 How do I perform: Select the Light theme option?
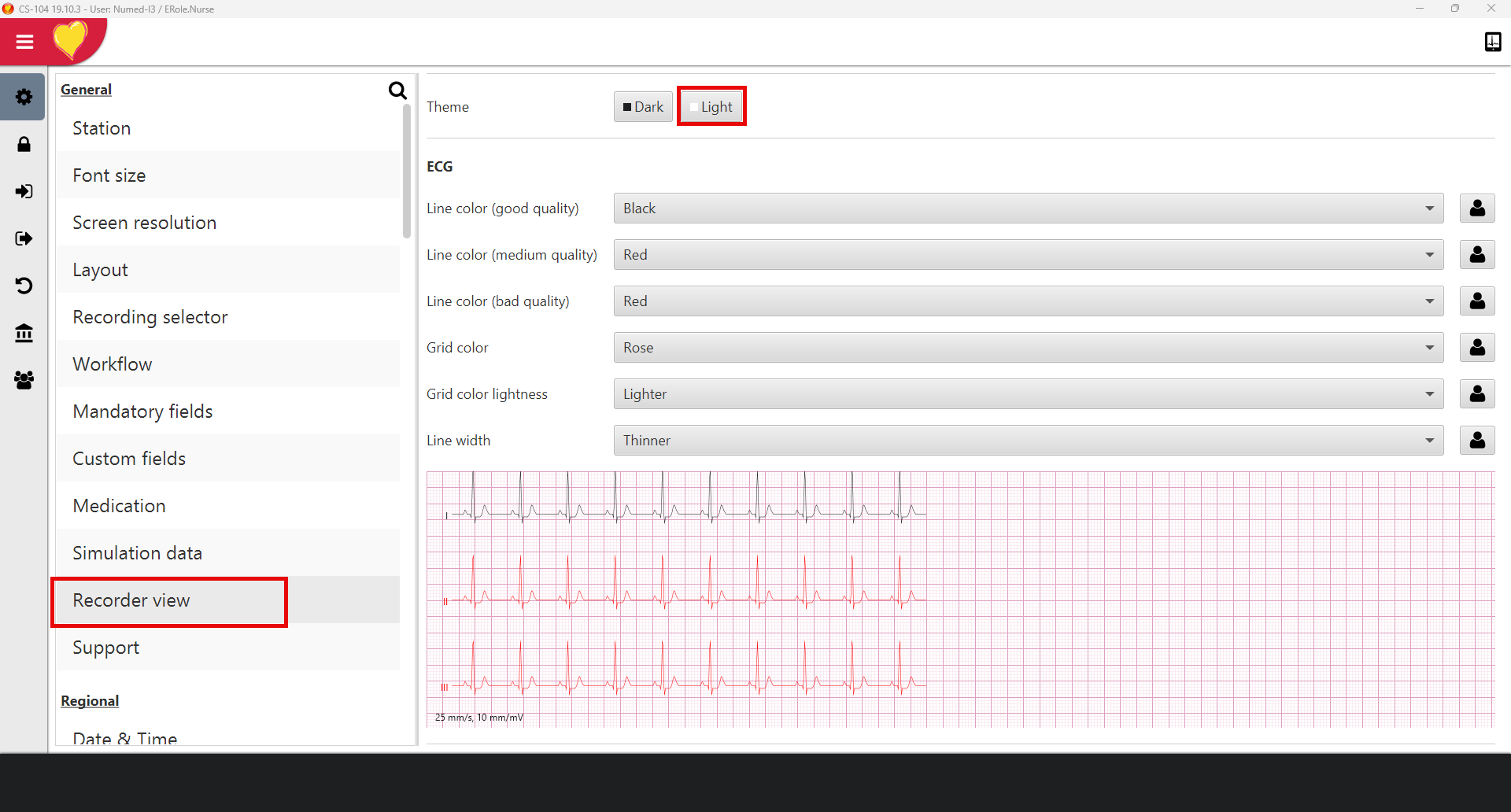(x=711, y=107)
